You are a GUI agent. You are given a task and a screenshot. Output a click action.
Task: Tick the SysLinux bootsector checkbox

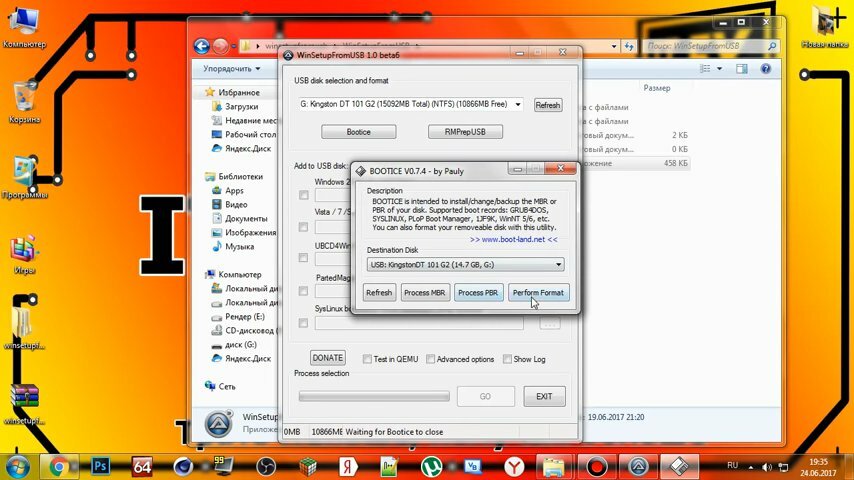click(304, 323)
